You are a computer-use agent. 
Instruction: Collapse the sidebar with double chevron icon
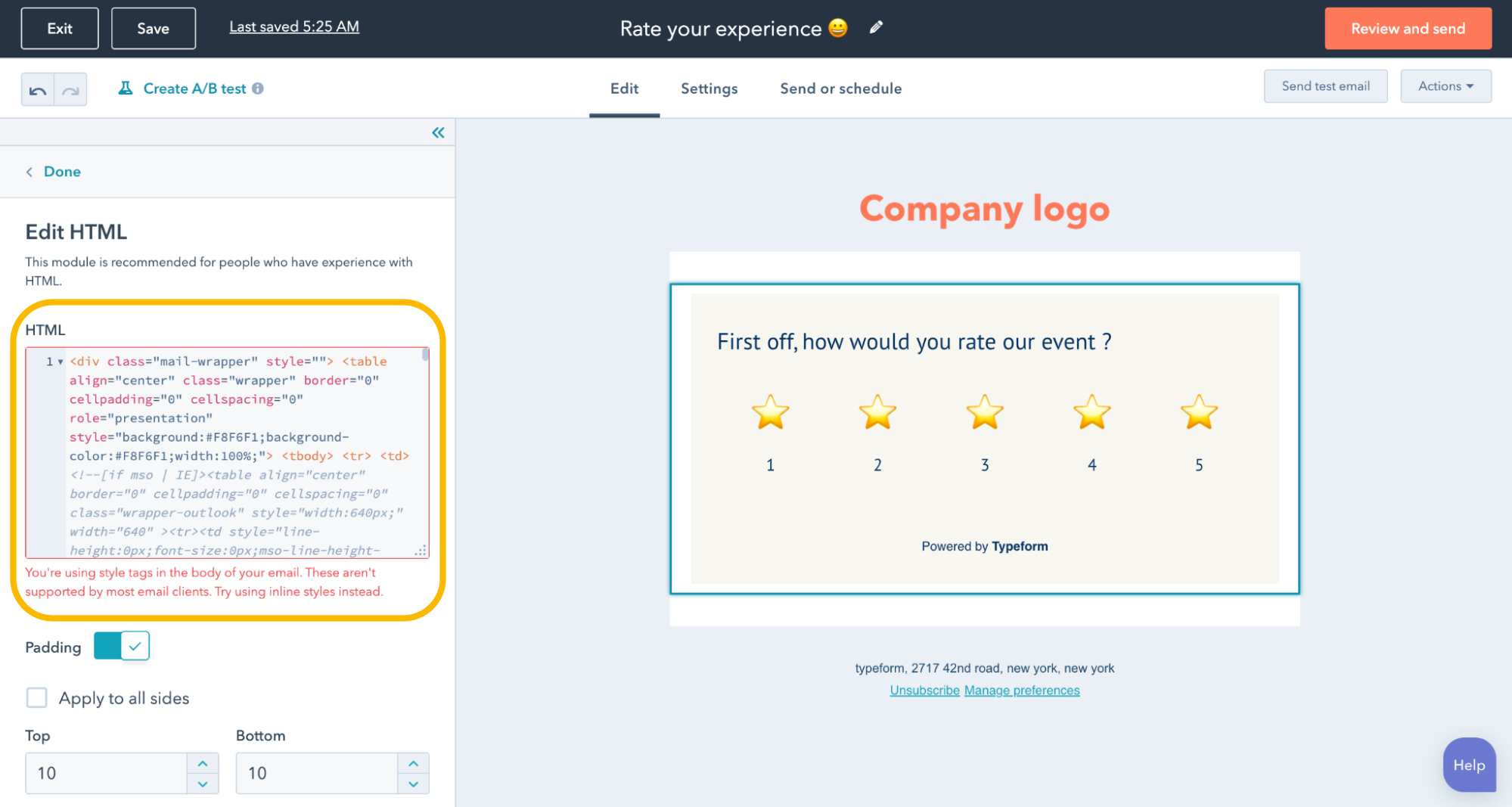[438, 133]
